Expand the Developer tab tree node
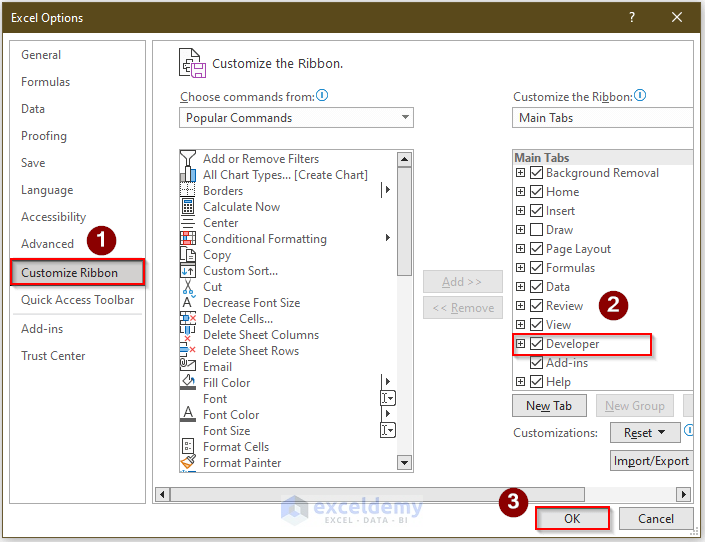This screenshot has width=705, height=542. coord(520,344)
